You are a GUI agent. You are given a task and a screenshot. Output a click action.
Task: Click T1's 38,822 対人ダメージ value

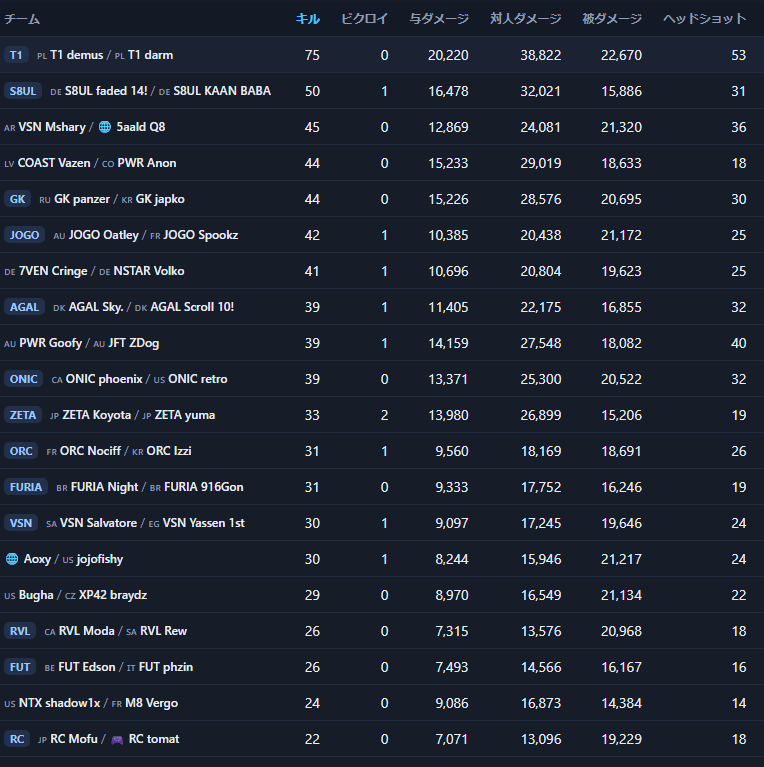point(540,55)
